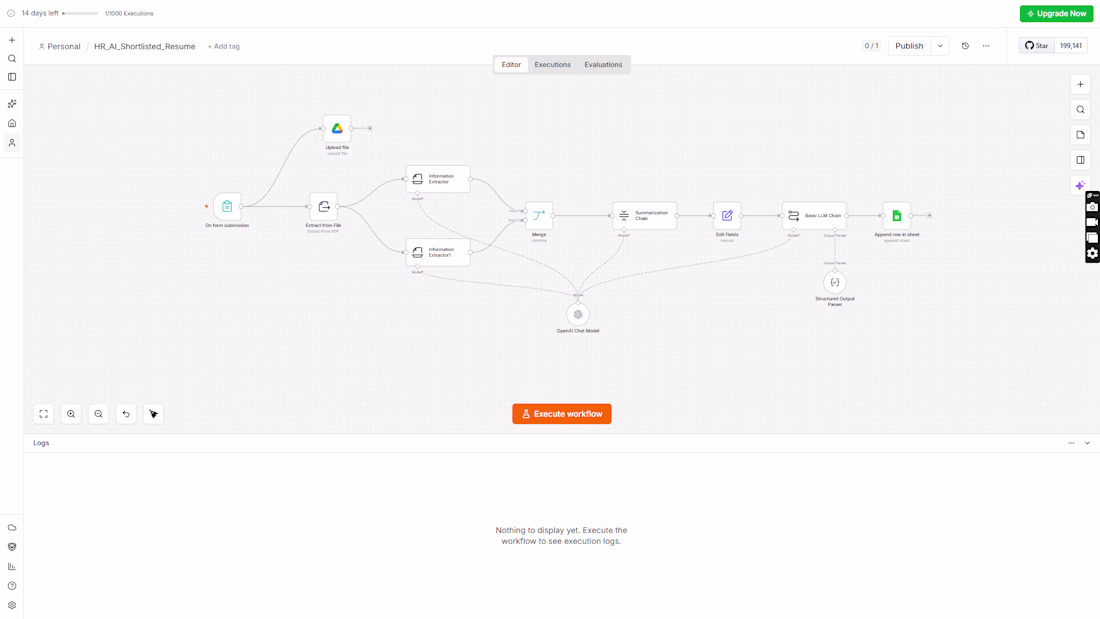Click the trial executions progress bar
1100x619 pixels.
80,13
